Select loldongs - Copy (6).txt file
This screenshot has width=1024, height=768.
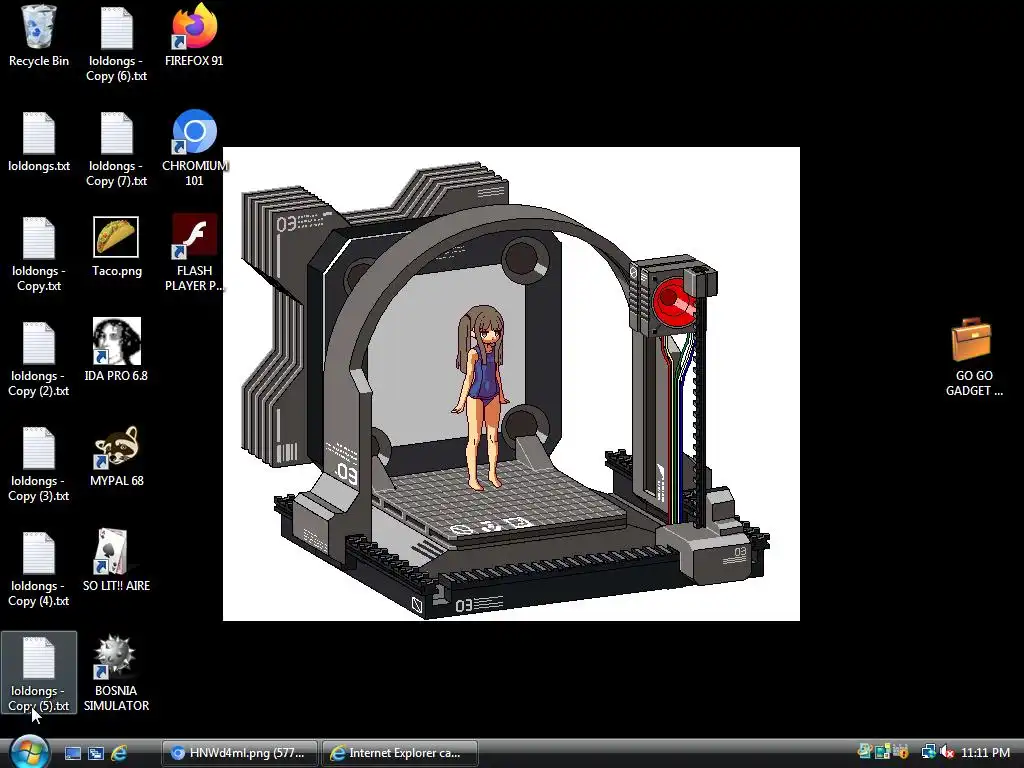click(x=116, y=43)
